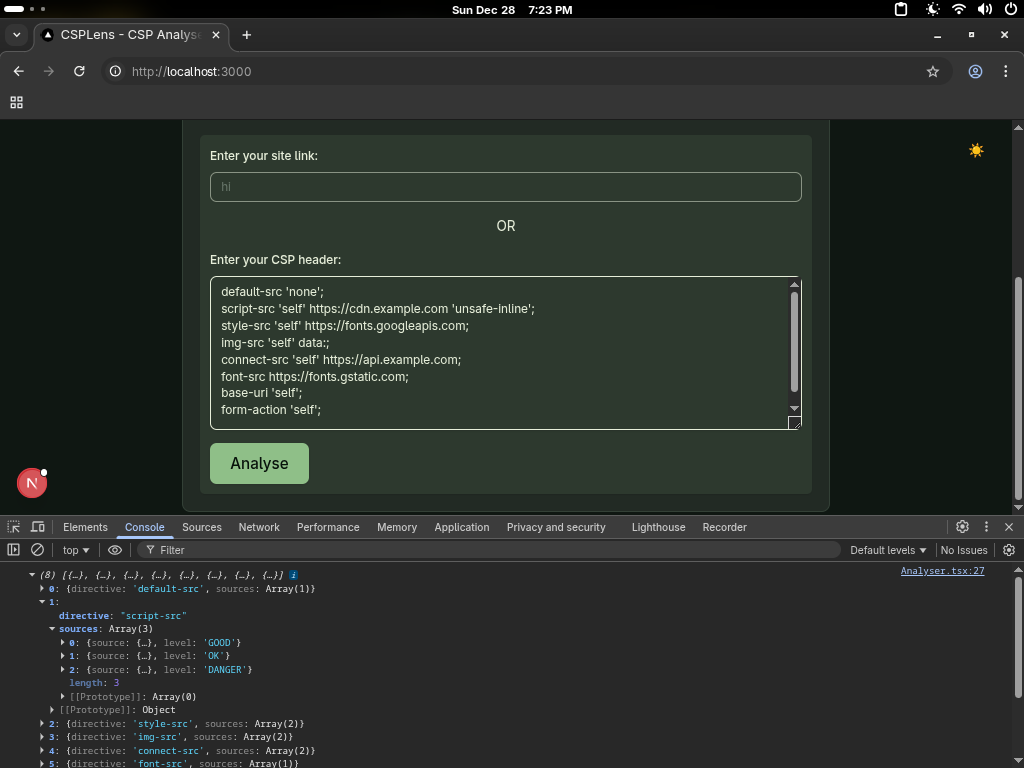Open the Default levels dropdown
This screenshot has width=1024, height=768.
point(888,550)
